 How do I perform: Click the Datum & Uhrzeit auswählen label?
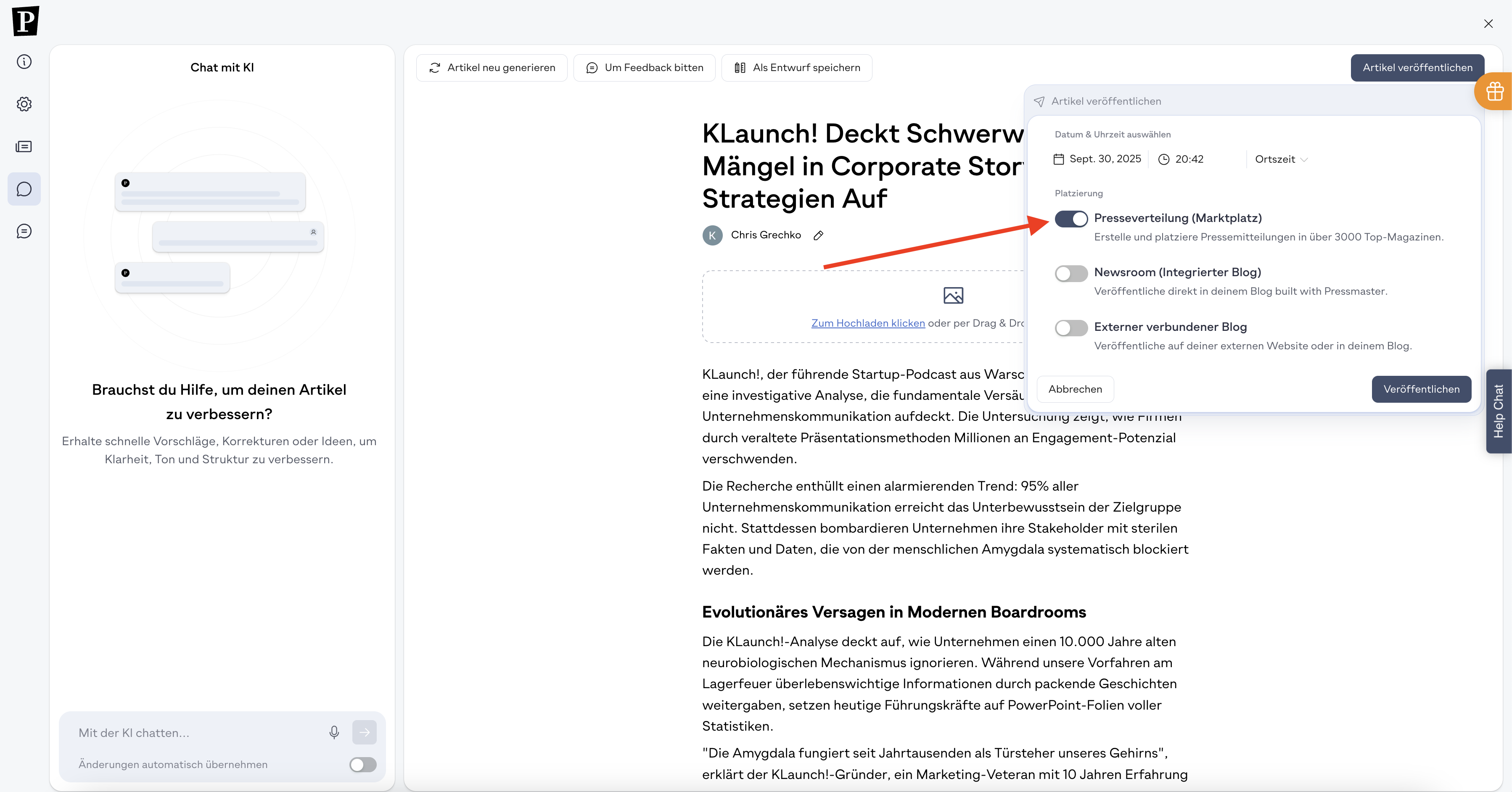click(1112, 135)
